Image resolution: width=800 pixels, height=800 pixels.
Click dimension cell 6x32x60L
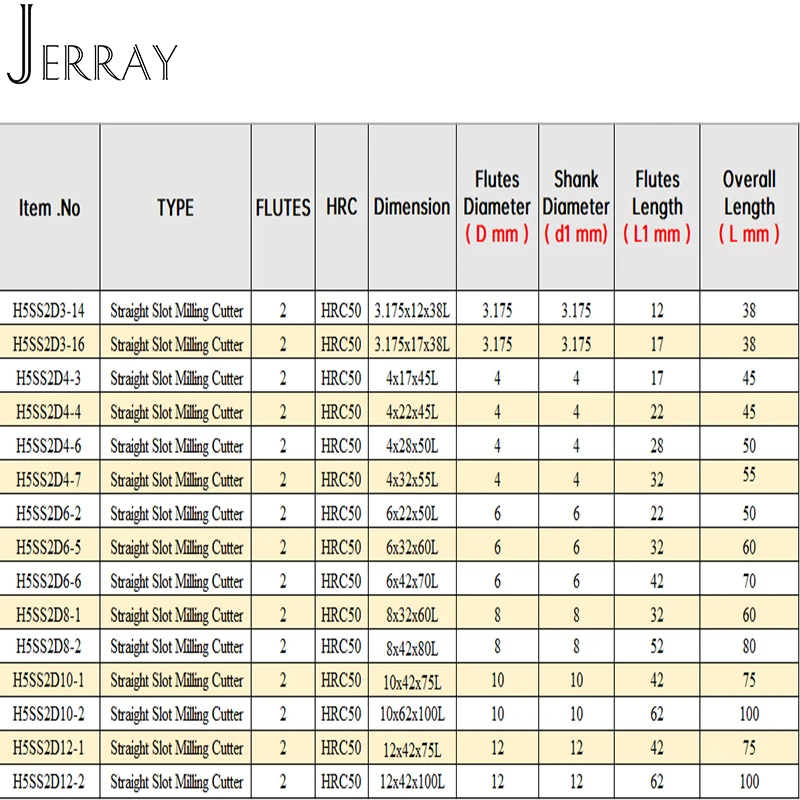pos(412,548)
